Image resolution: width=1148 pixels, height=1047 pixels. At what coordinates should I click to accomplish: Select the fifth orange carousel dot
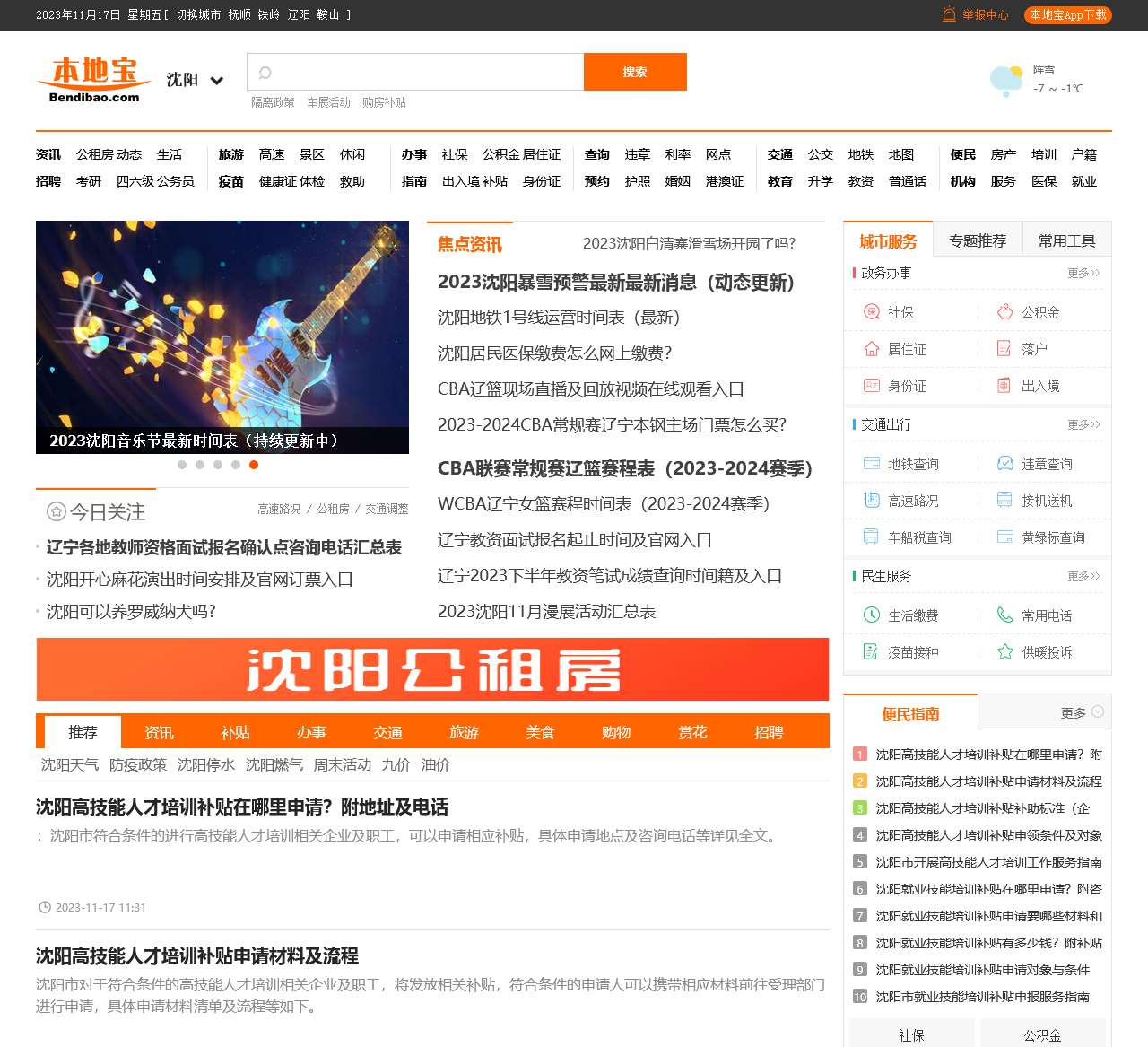tap(254, 465)
